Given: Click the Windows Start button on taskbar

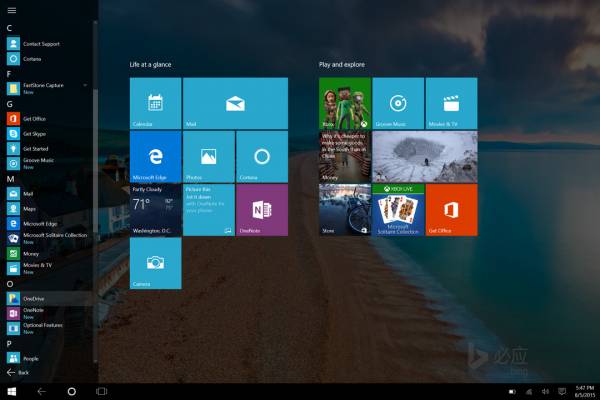Looking at the screenshot, I should click(x=12, y=391).
